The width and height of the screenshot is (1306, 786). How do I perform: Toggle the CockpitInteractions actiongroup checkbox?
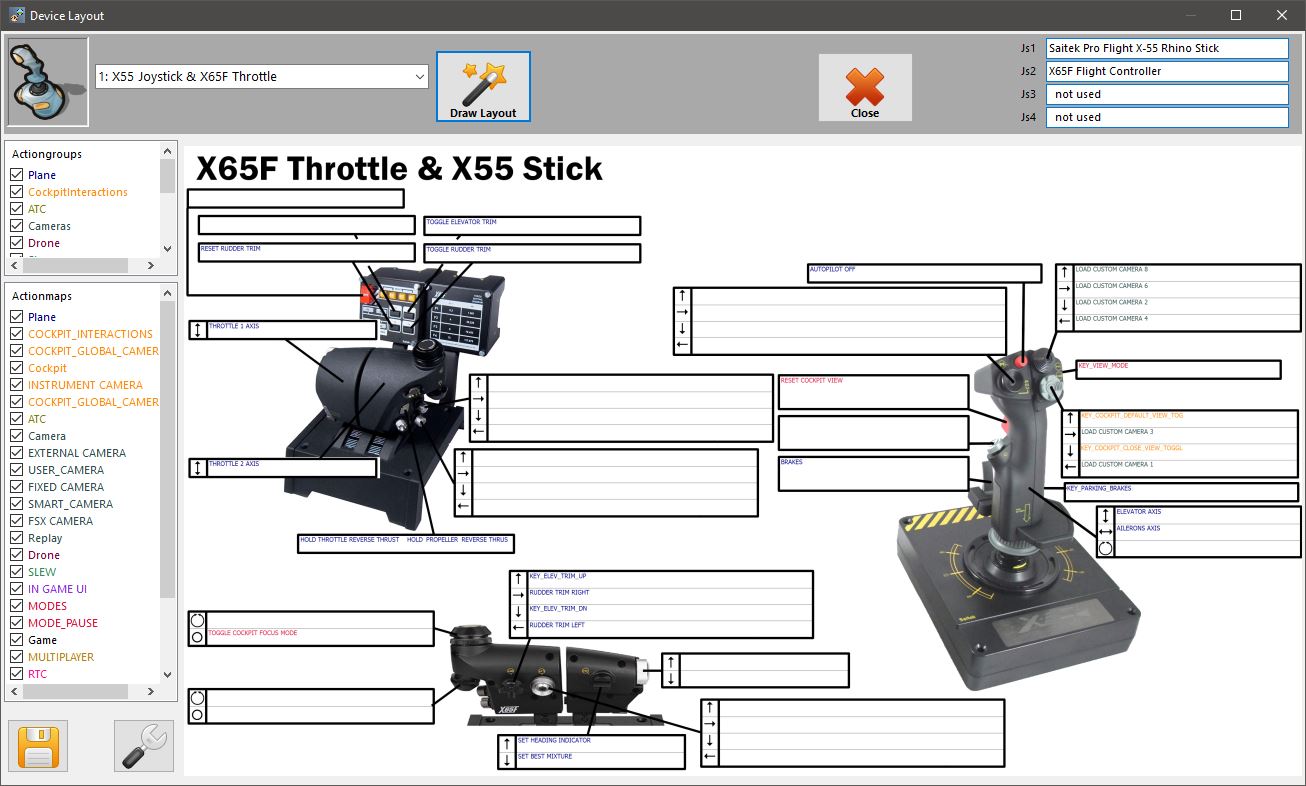[x=17, y=192]
